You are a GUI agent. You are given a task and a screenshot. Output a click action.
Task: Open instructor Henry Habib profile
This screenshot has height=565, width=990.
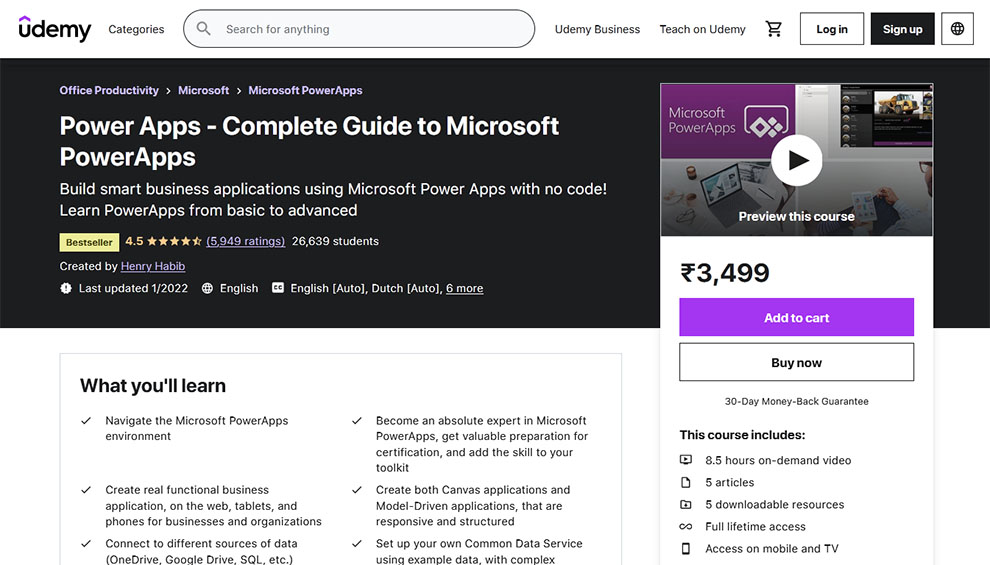point(153,266)
